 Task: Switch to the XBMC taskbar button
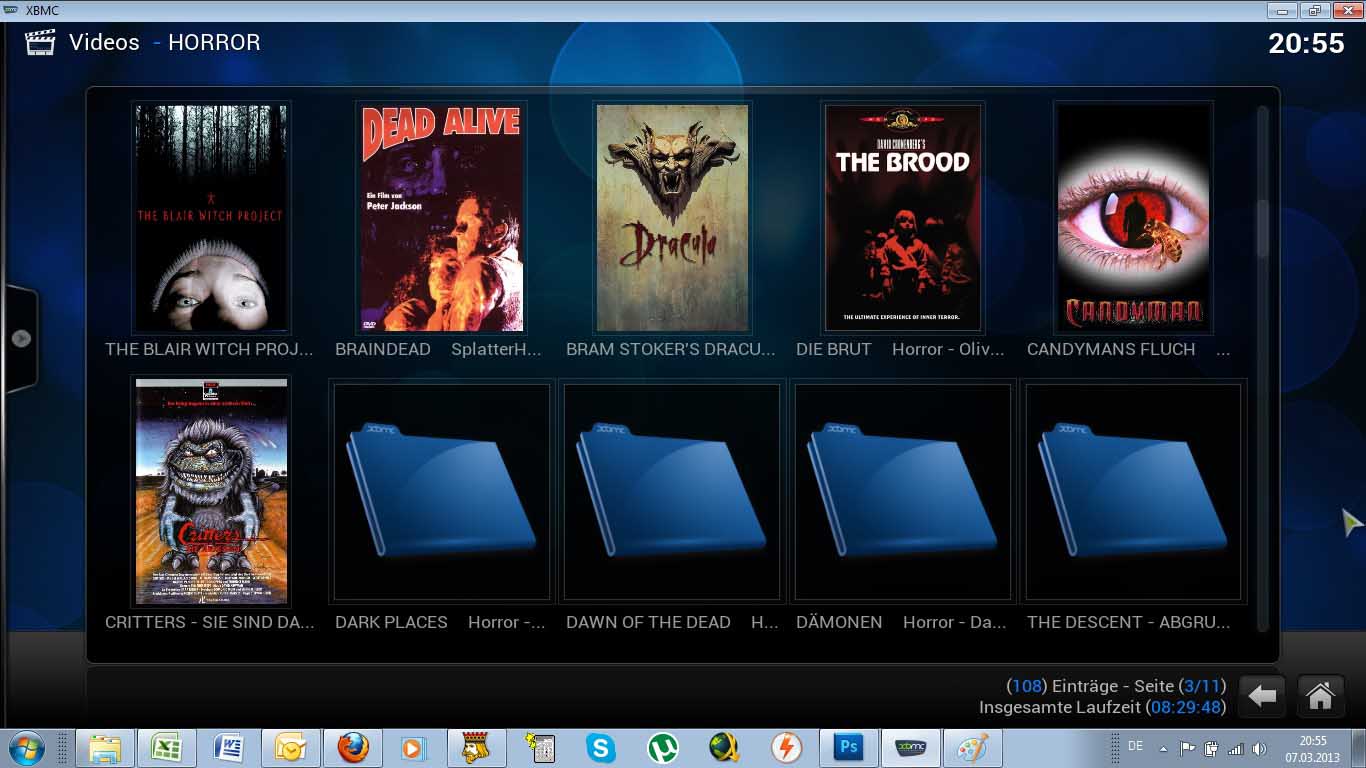click(x=910, y=748)
